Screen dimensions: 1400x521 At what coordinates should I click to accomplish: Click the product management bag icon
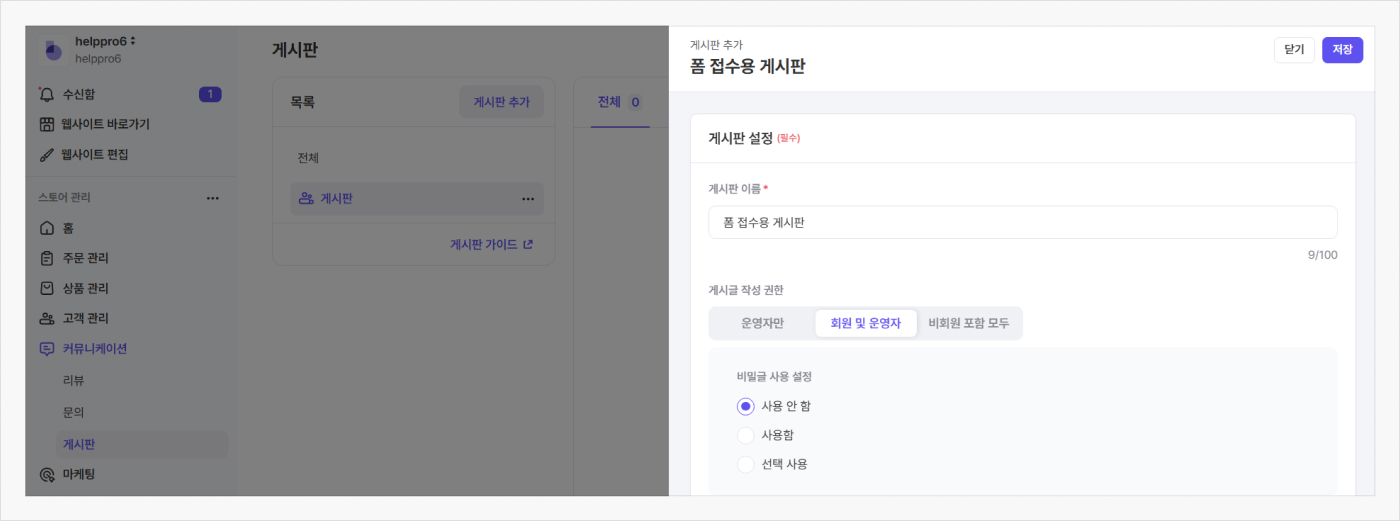click(x=46, y=288)
